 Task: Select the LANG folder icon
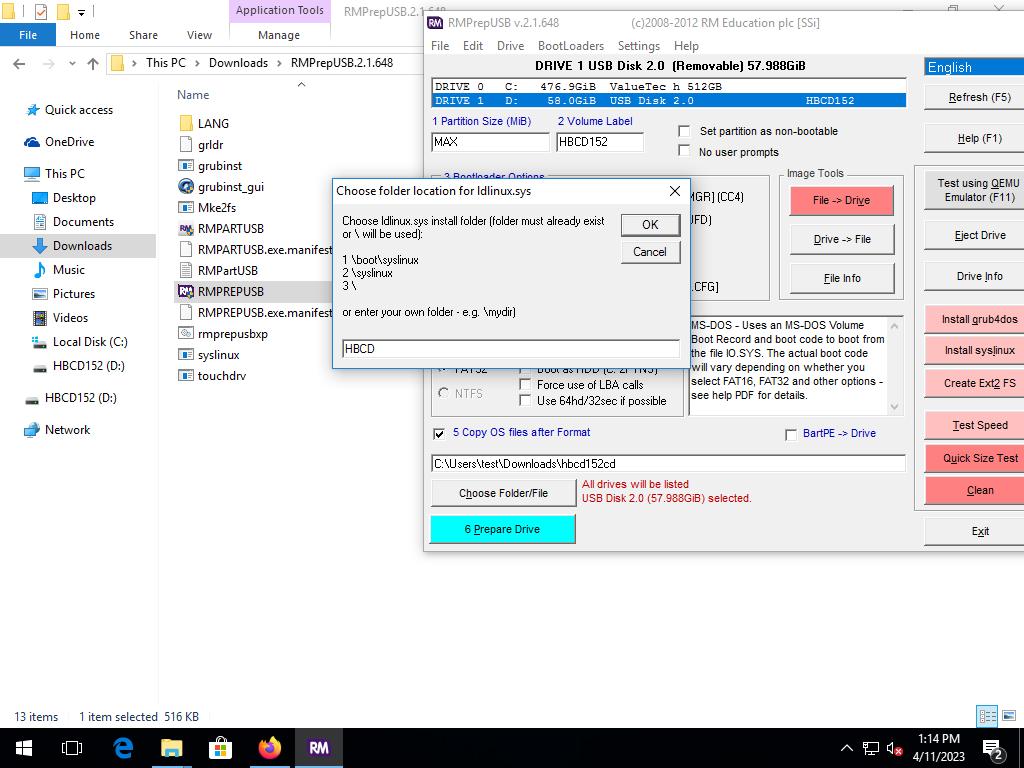(x=186, y=123)
